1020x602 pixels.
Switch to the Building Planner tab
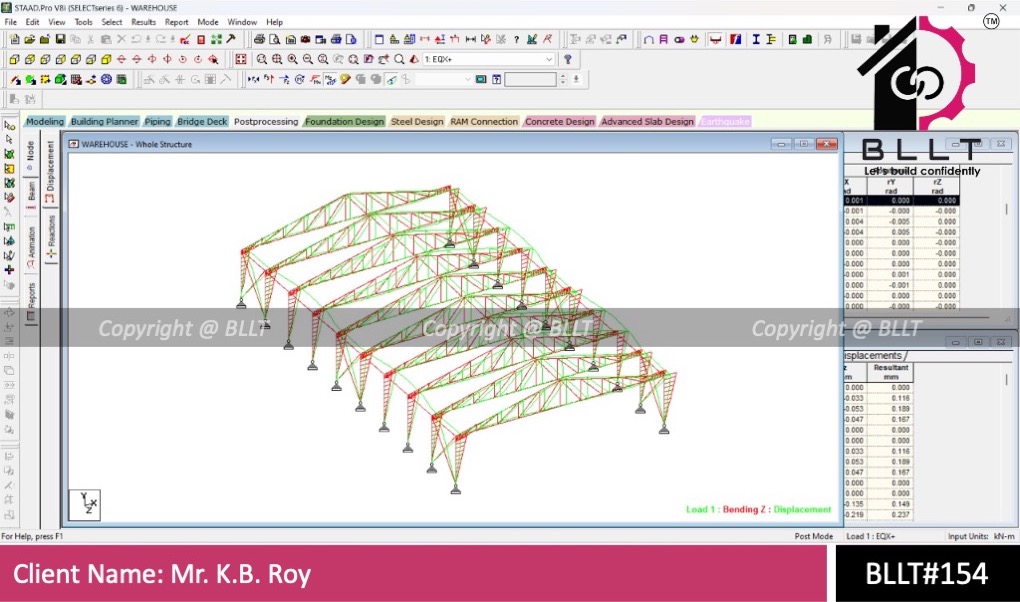(x=104, y=122)
